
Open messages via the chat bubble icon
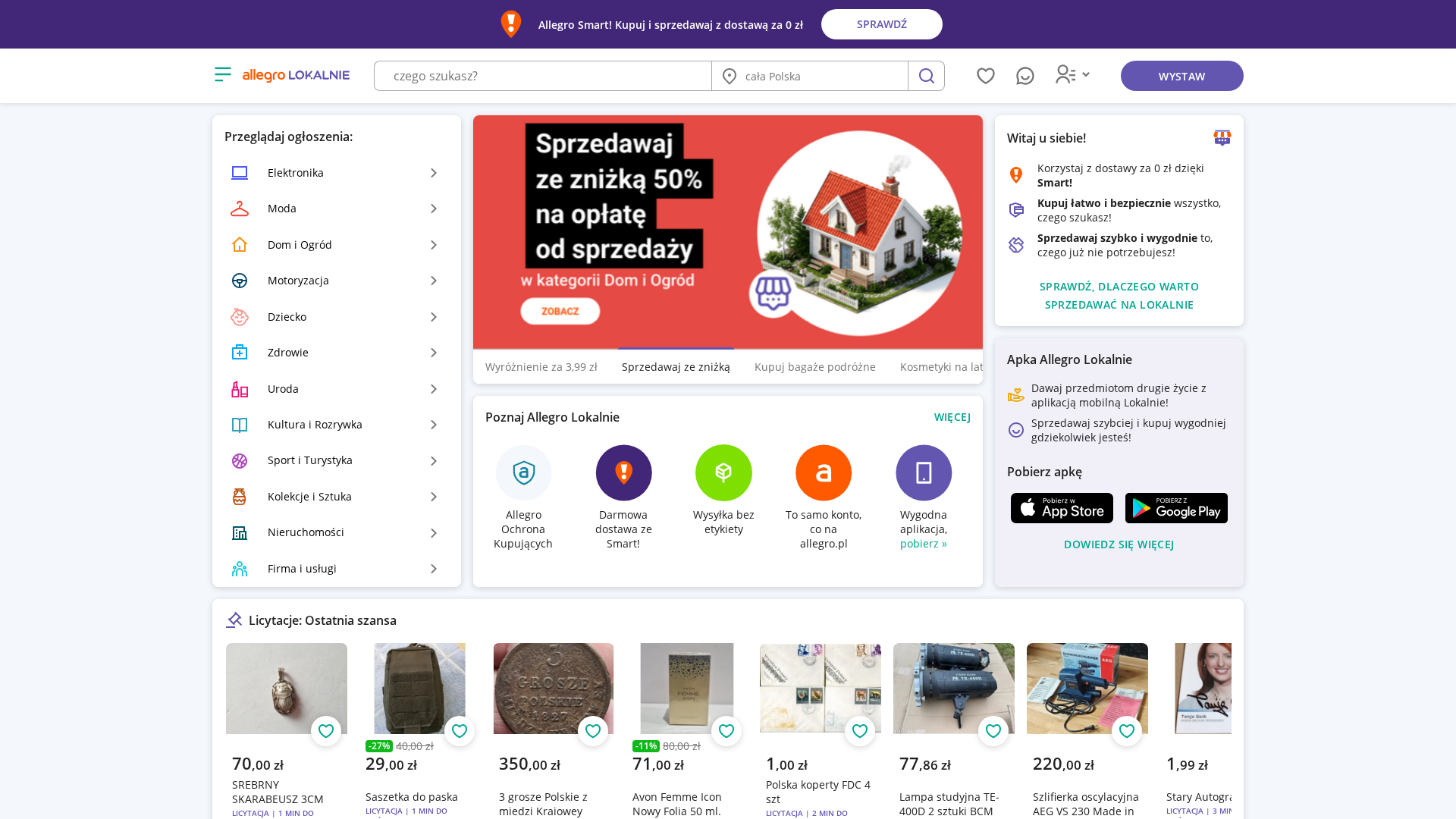1025,76
